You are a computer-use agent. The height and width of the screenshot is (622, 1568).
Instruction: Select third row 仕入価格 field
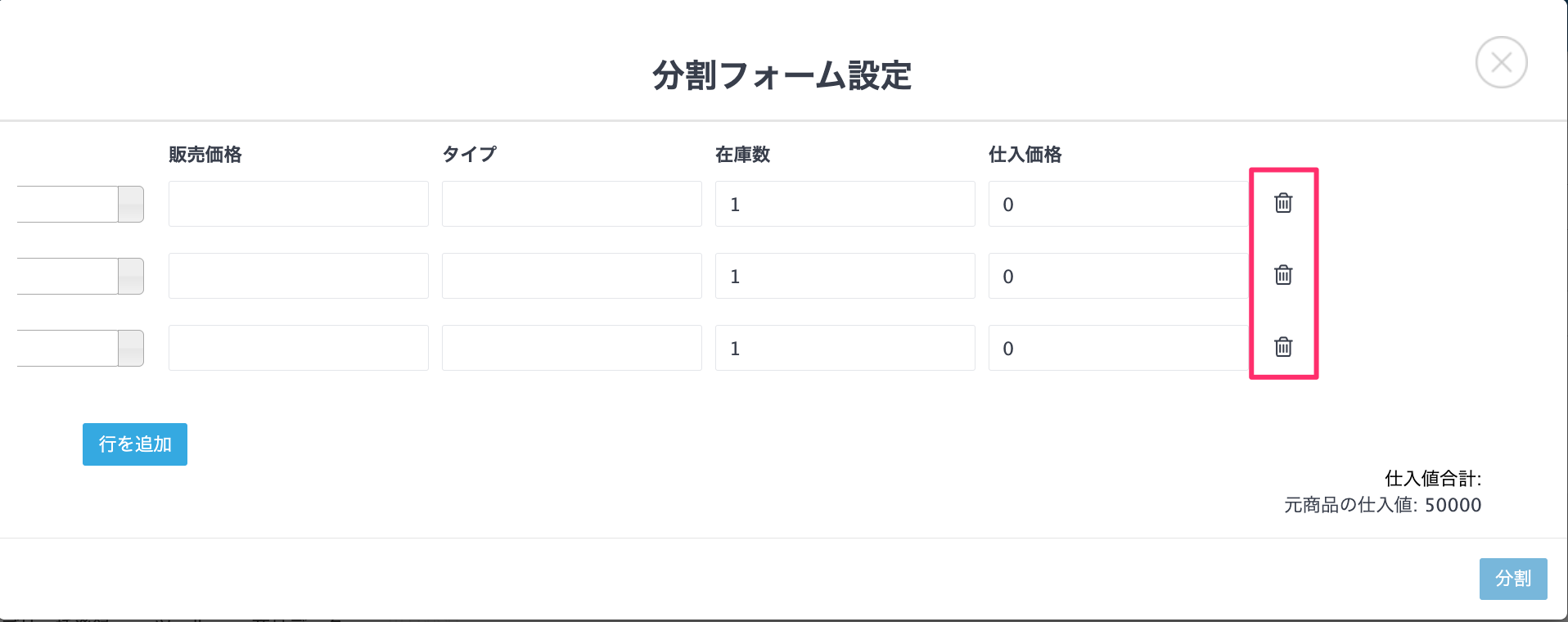[1119, 348]
